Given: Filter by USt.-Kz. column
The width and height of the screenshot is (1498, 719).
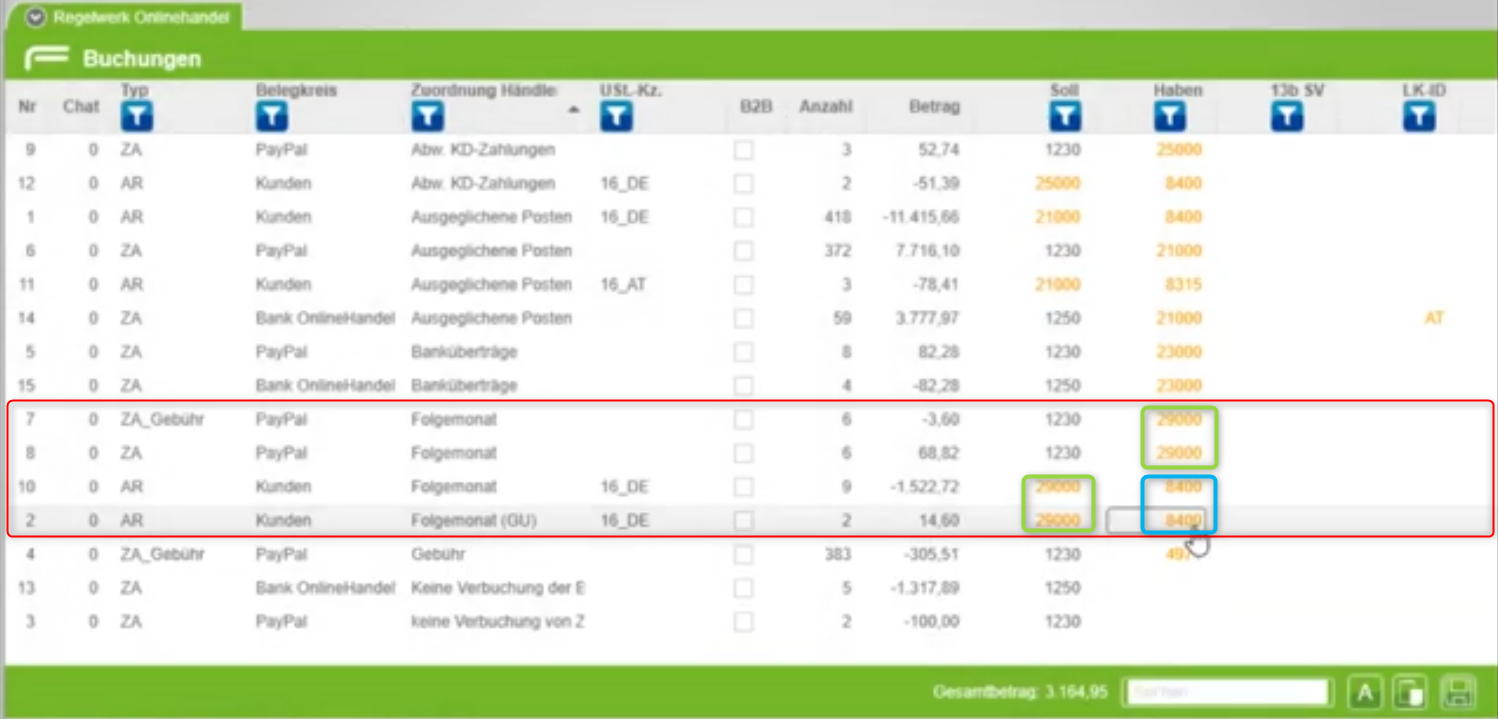Looking at the screenshot, I should coord(617,117).
